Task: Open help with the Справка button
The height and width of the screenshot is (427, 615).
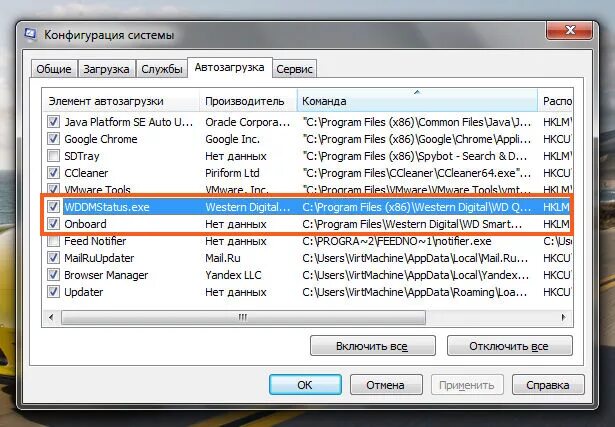Action: [x=548, y=385]
